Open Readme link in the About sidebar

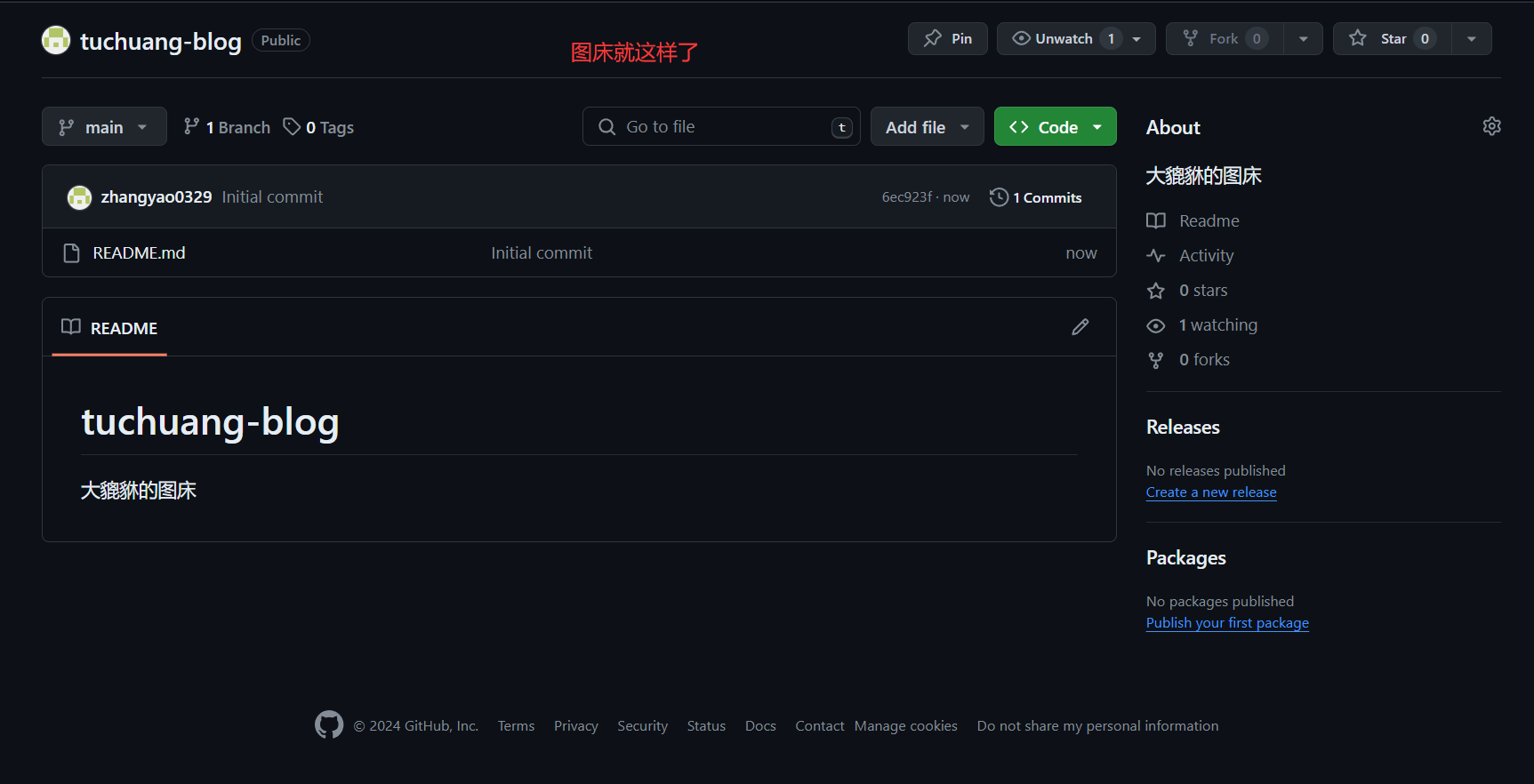pos(1193,220)
